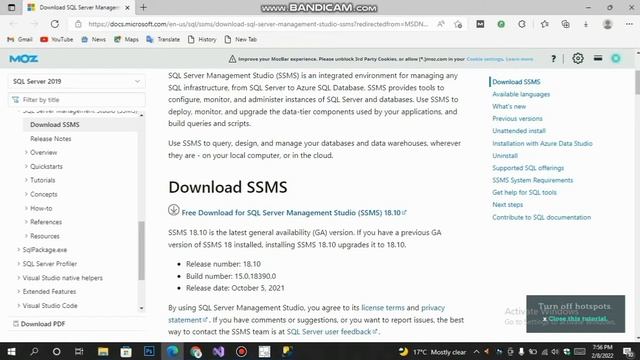Open MozBar Cookie settings link
Image resolution: width=640 pixels, height=360 pixels.
click(485, 59)
